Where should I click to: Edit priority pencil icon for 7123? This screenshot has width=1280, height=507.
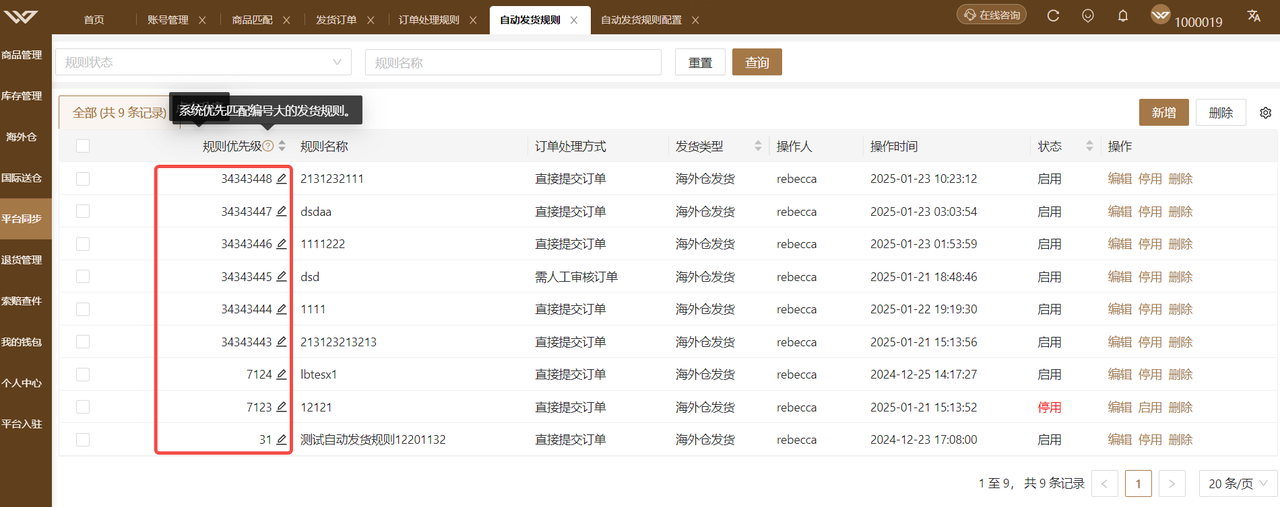[281, 407]
